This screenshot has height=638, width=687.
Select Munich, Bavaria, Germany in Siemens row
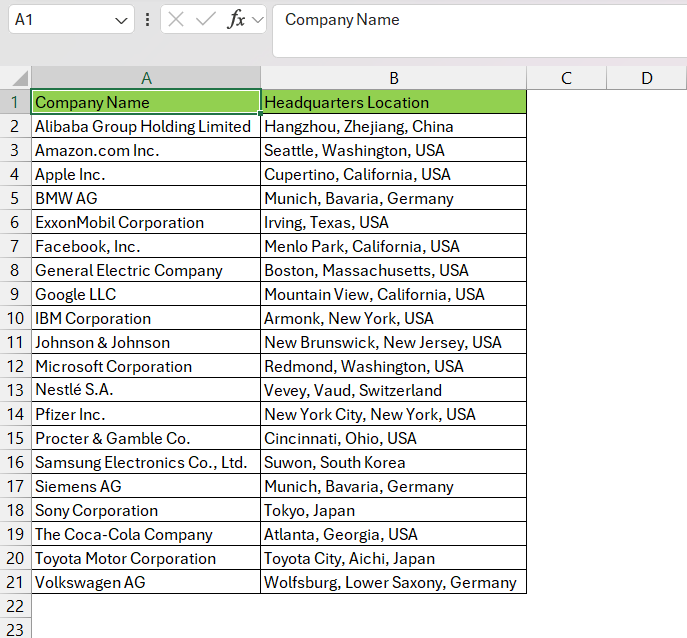[x=393, y=486]
